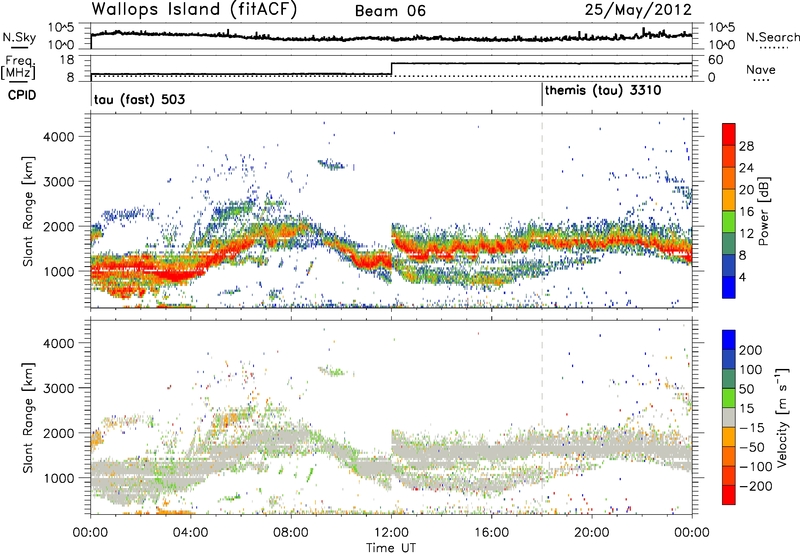The image size is (800, 554).
Task: Click the 'Time UT' axis title
Action: pos(391,548)
